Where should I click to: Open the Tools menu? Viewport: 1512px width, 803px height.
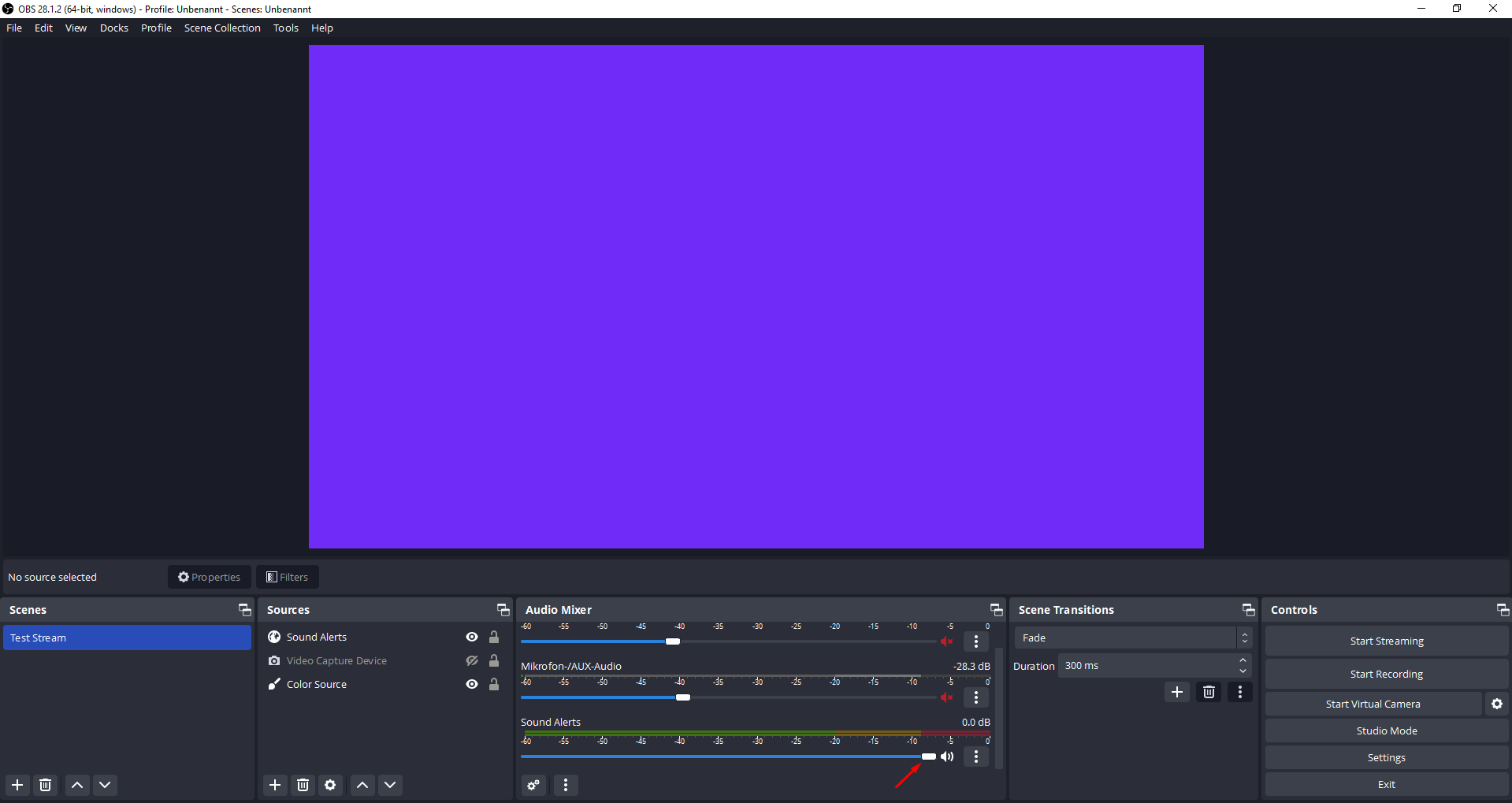286,28
